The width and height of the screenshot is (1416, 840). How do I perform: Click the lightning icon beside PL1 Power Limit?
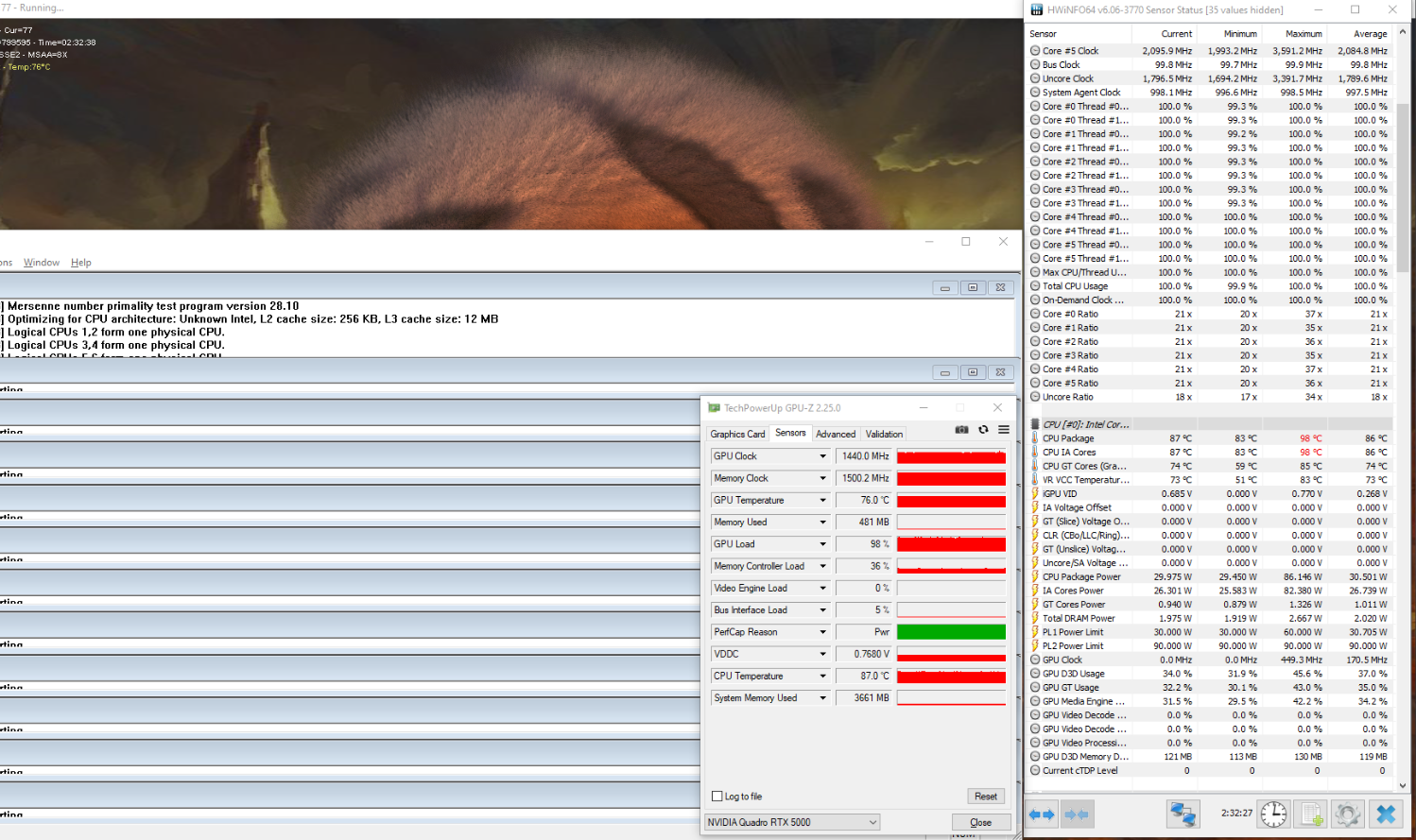[1035, 632]
